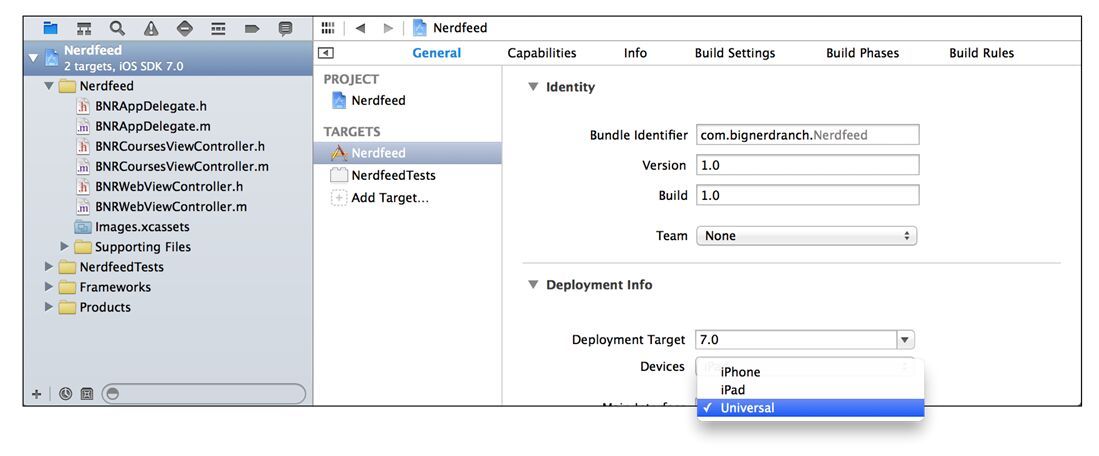Click the navigator filter field
Image resolution: width=1099 pixels, height=456 pixels.
[x=204, y=394]
